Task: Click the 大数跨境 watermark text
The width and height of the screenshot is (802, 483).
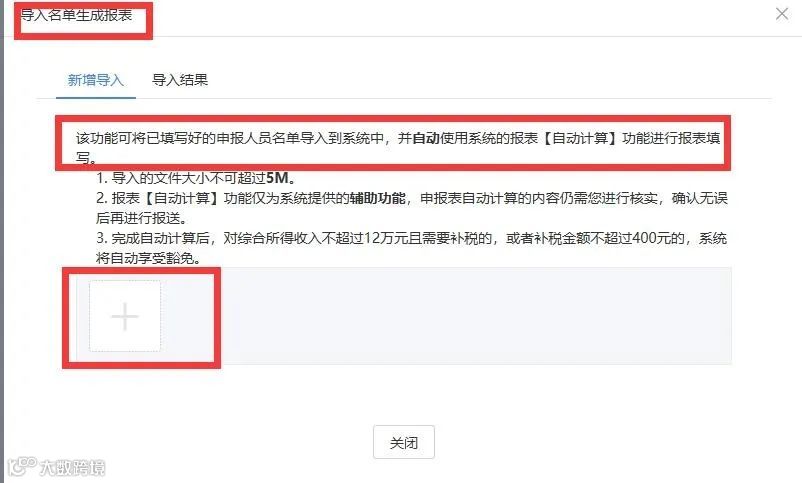Action: [73, 468]
